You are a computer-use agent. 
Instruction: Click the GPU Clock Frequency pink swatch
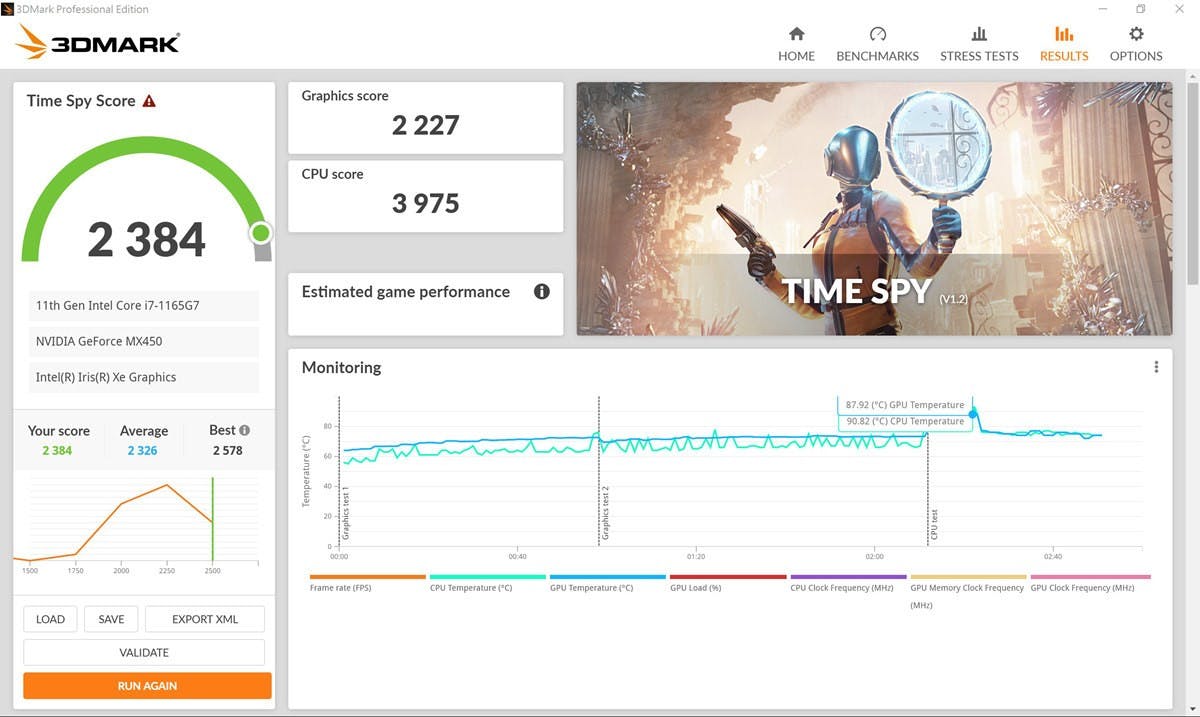[1090, 577]
